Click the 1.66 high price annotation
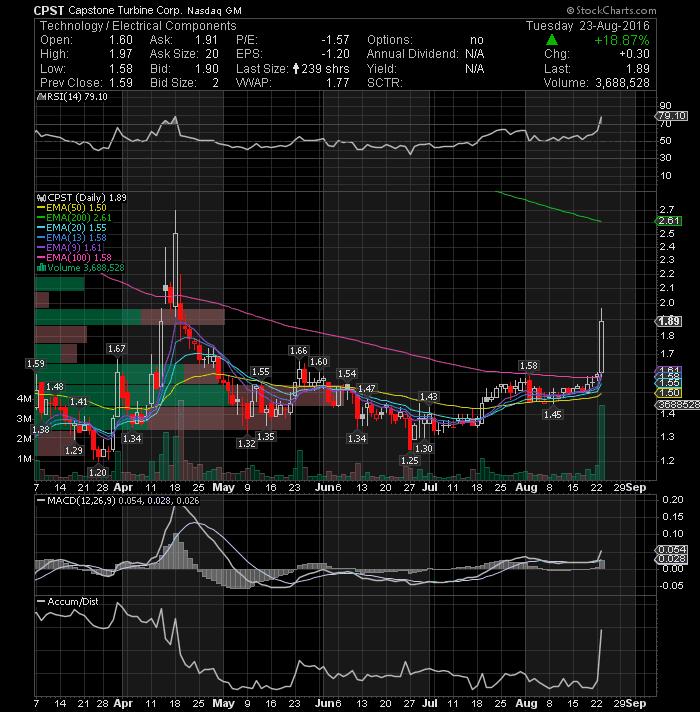The height and width of the screenshot is (712, 700). pyautogui.click(x=299, y=351)
